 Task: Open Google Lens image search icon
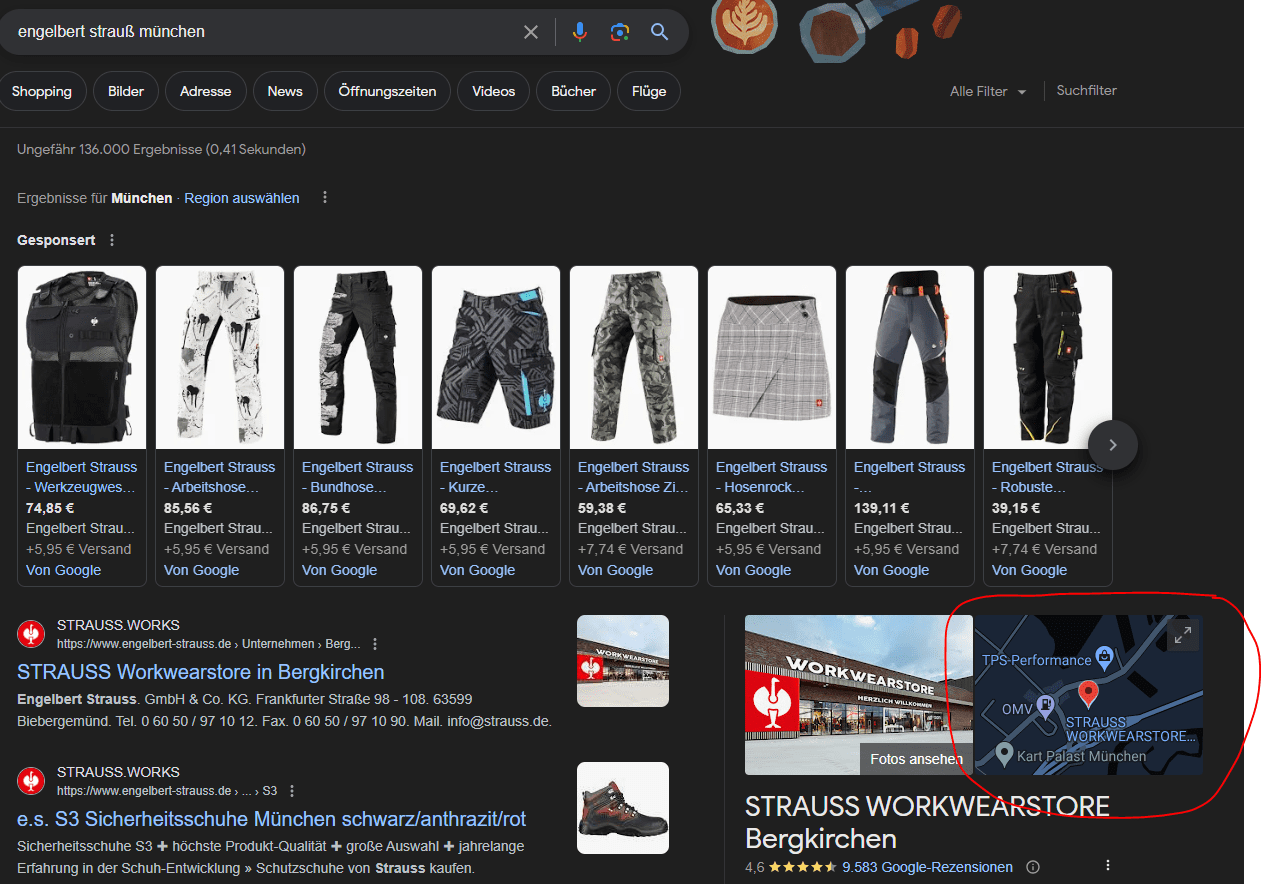(620, 32)
